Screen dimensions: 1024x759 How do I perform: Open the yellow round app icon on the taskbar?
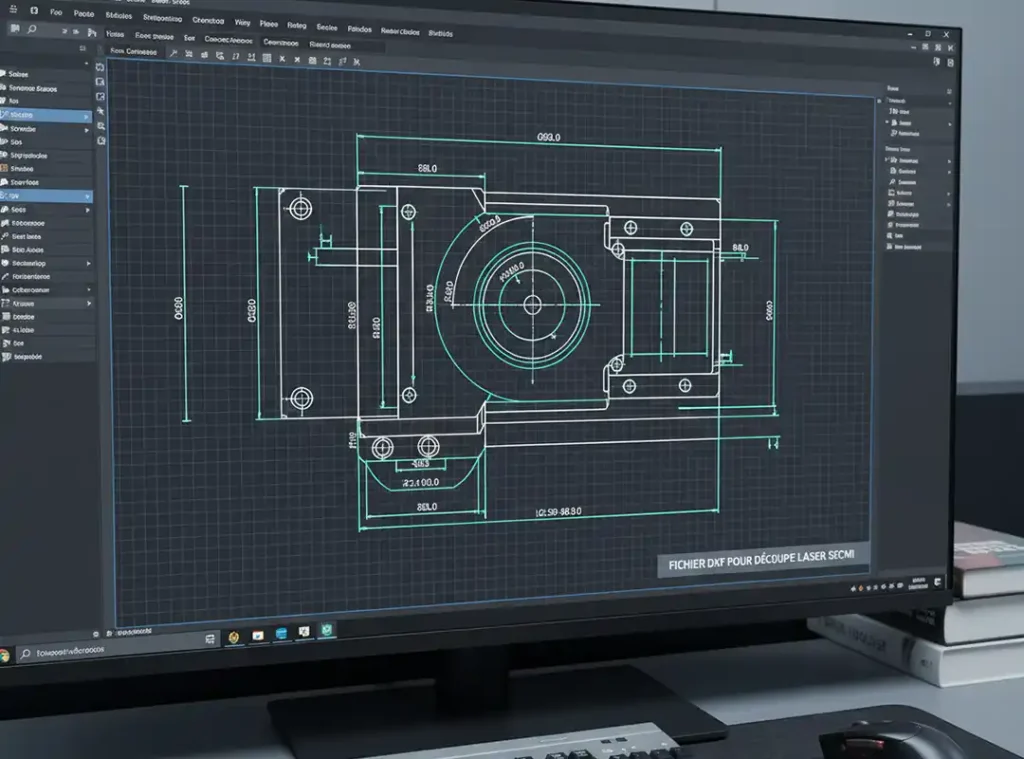(x=234, y=637)
